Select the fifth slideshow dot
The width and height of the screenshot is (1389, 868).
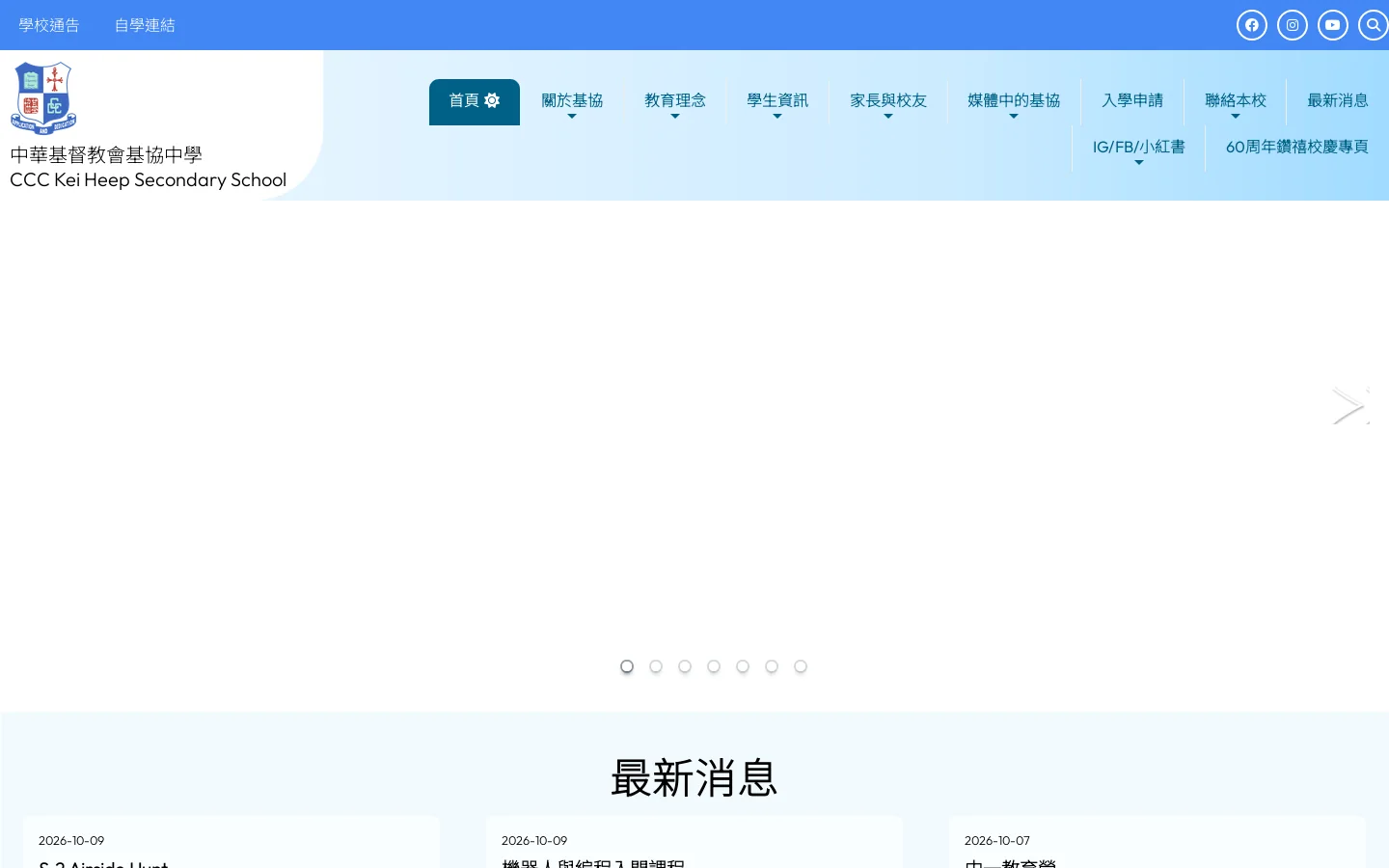pyautogui.click(x=743, y=666)
